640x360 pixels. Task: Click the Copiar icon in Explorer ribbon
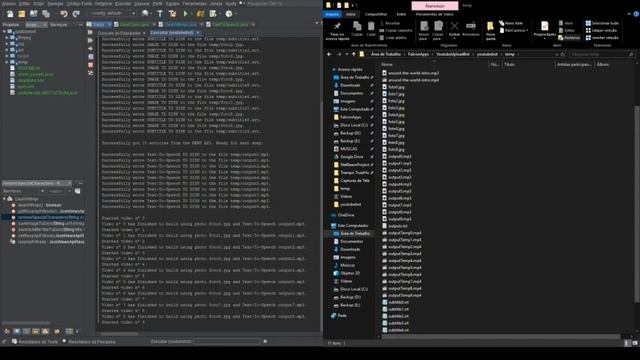pos(357,27)
